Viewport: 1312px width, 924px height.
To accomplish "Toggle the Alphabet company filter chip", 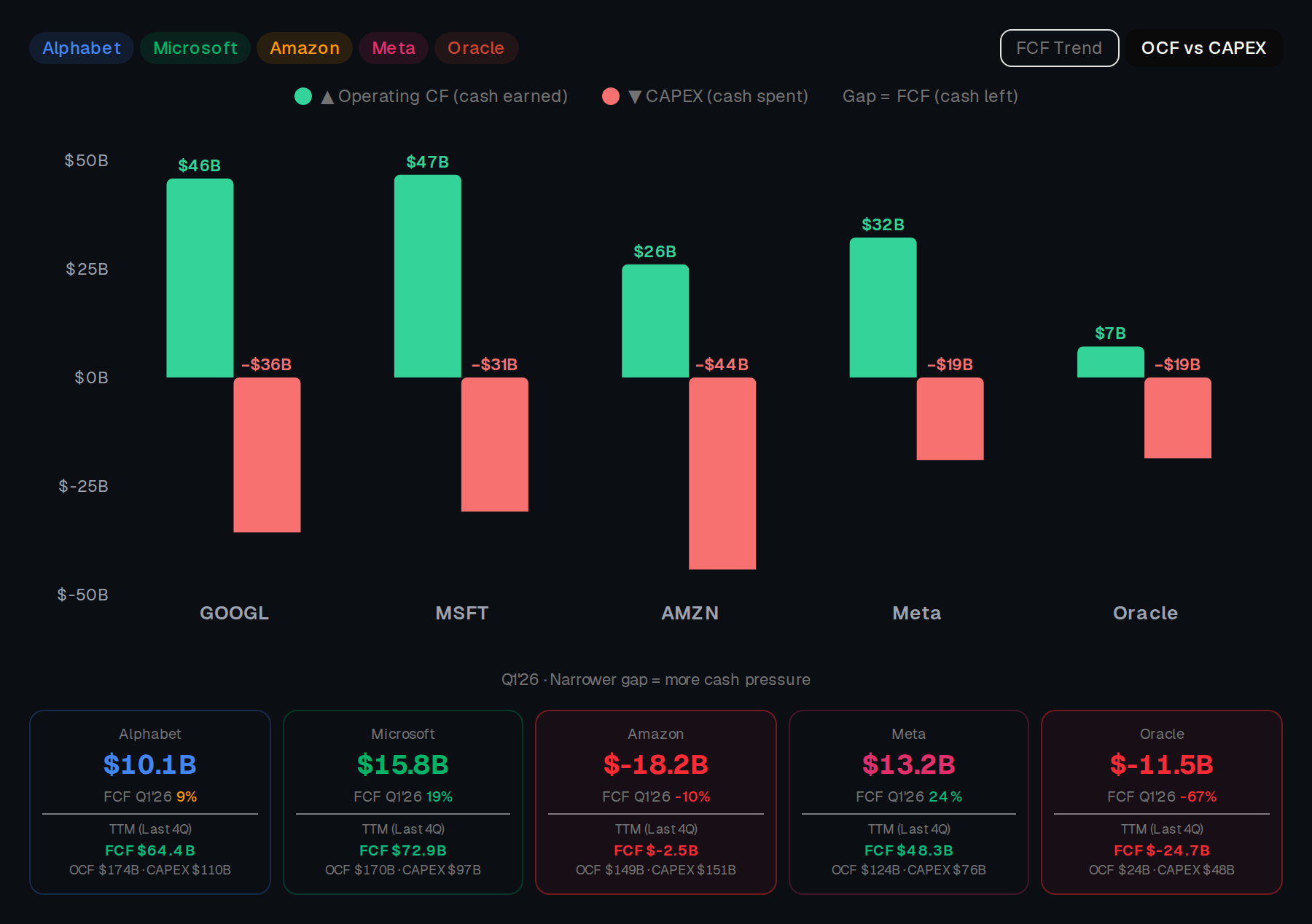I will 82,48.
